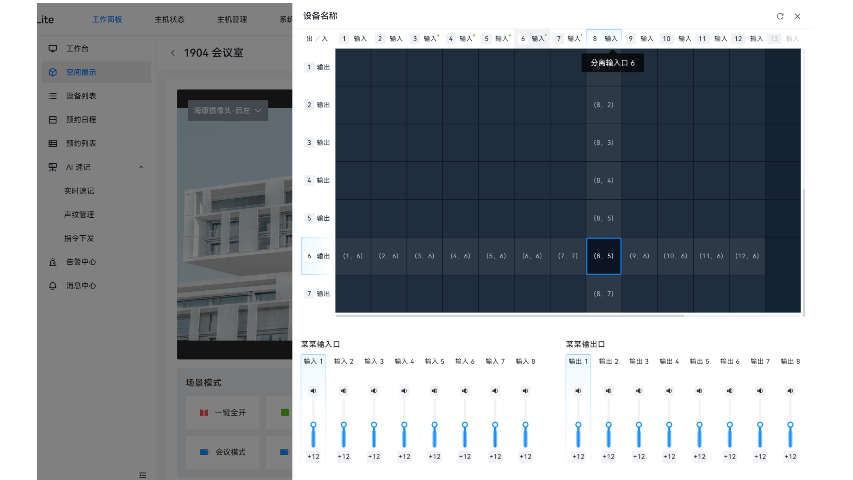Go back using arrow beside 1904 会议室
The image size is (853, 480).
[172, 53]
